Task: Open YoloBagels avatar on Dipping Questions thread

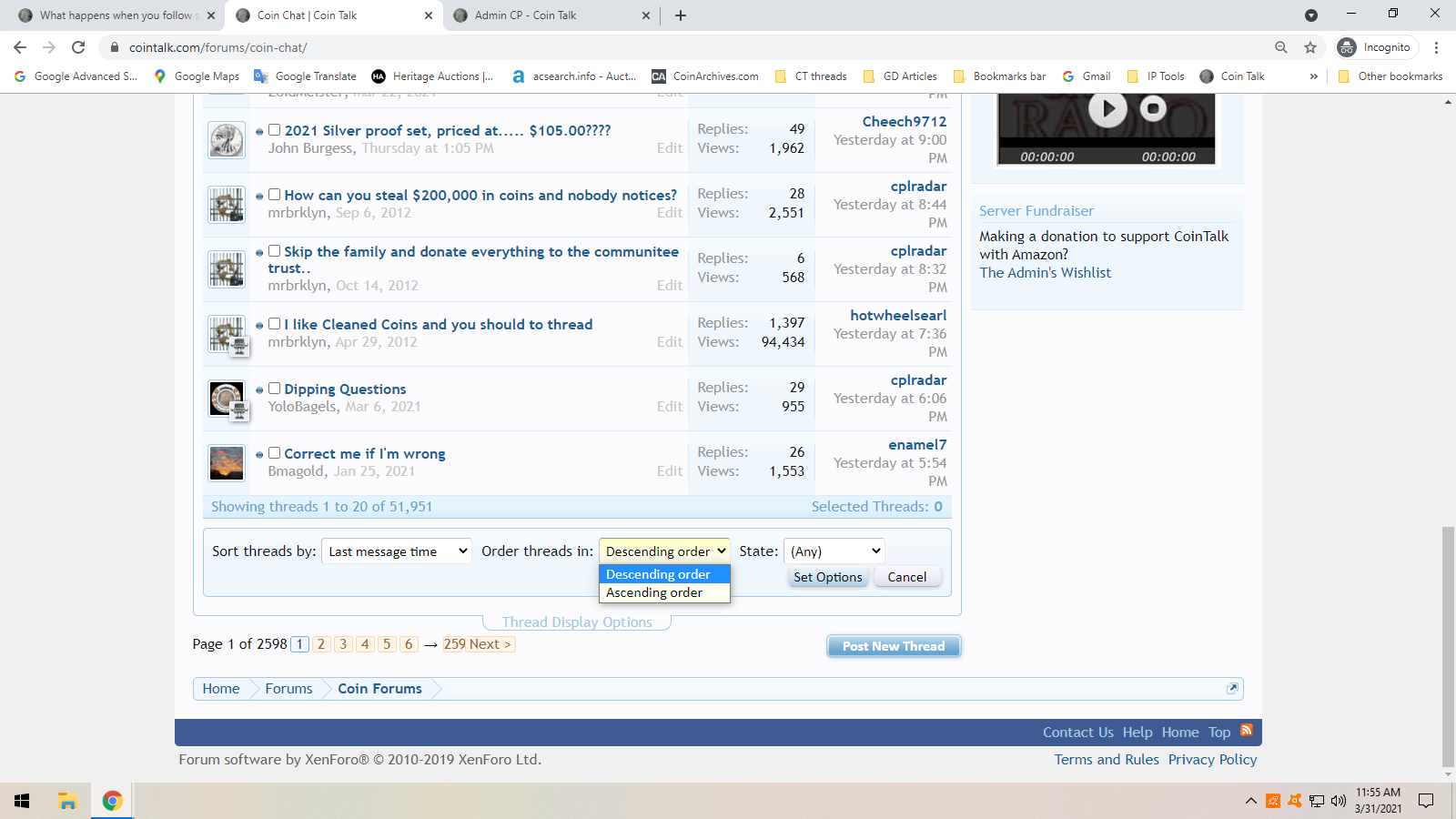Action: pos(227,399)
